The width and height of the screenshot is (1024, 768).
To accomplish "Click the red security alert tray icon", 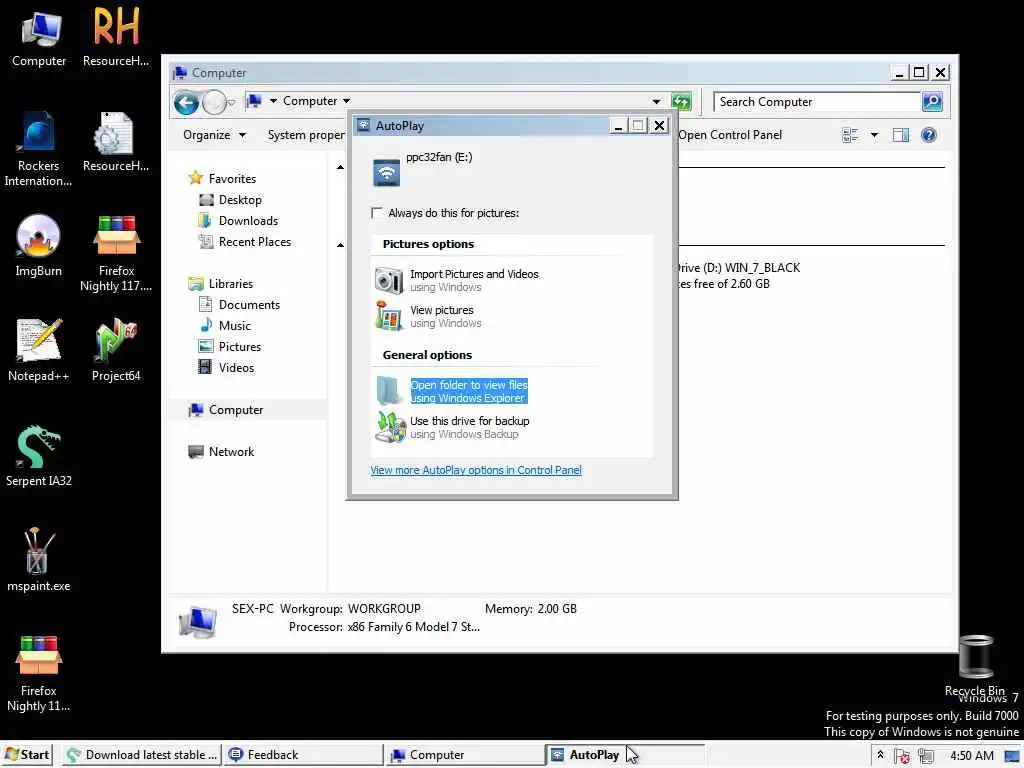I will 903,756.
